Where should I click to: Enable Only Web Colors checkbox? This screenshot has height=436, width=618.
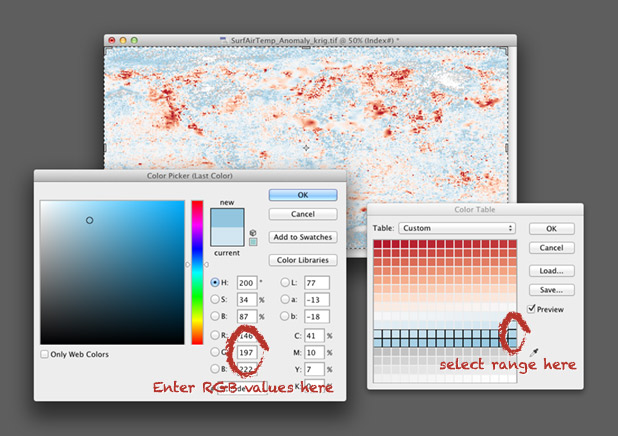coord(45,354)
